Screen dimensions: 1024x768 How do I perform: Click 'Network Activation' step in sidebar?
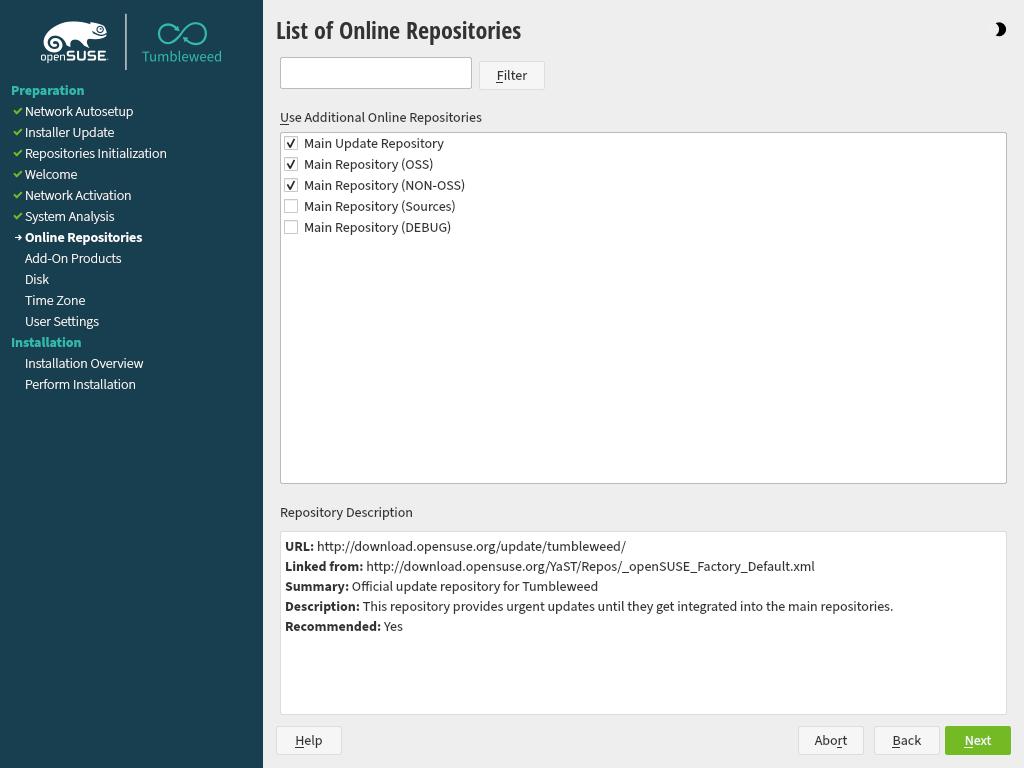coord(78,195)
